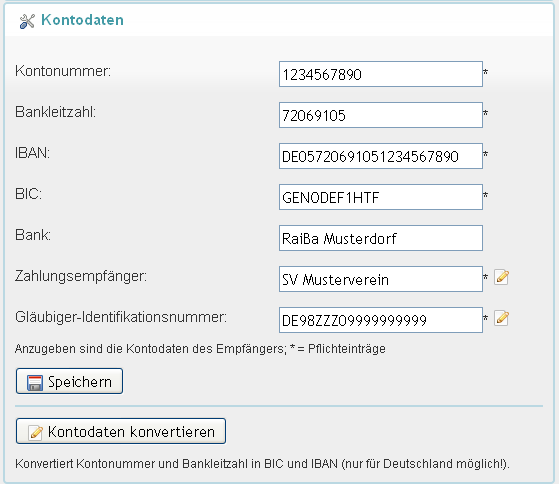Click the 'Konvertiert Kontonummer und Bankleitzahl' hint
Image resolution: width=559 pixels, height=484 pixels.
click(x=262, y=464)
